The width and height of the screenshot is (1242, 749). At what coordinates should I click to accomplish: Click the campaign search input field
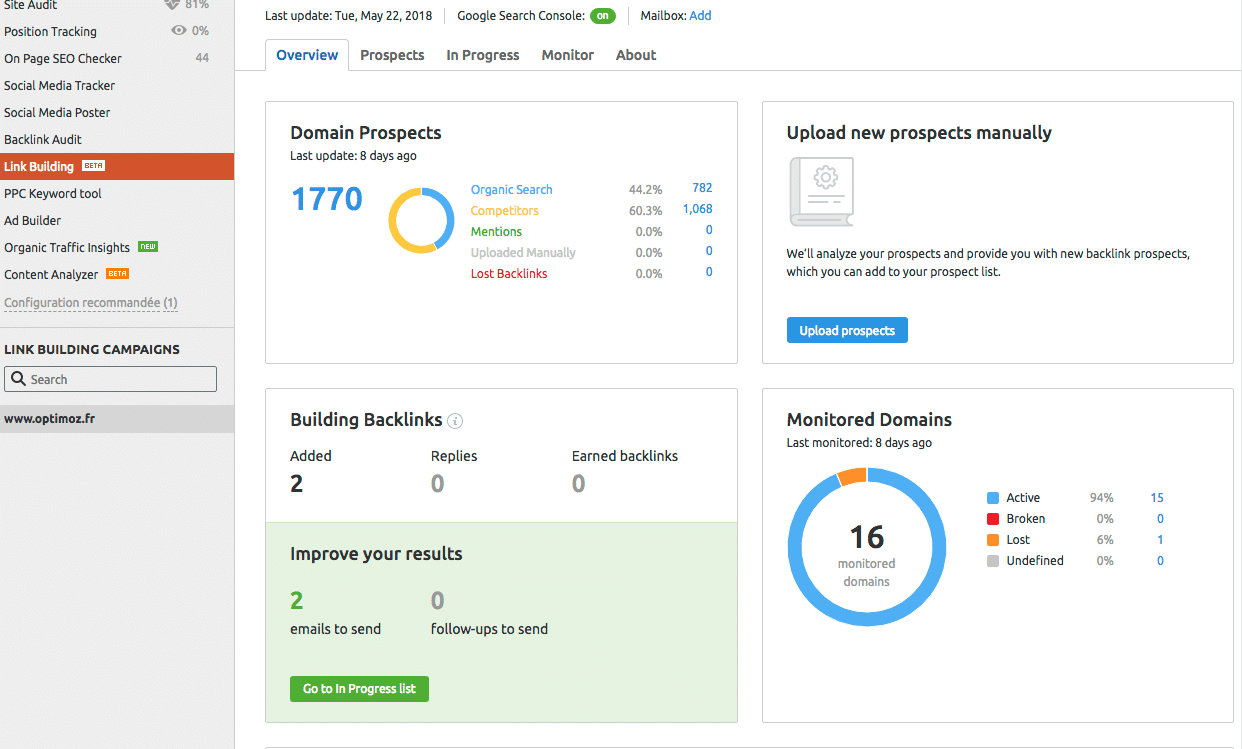(x=110, y=379)
